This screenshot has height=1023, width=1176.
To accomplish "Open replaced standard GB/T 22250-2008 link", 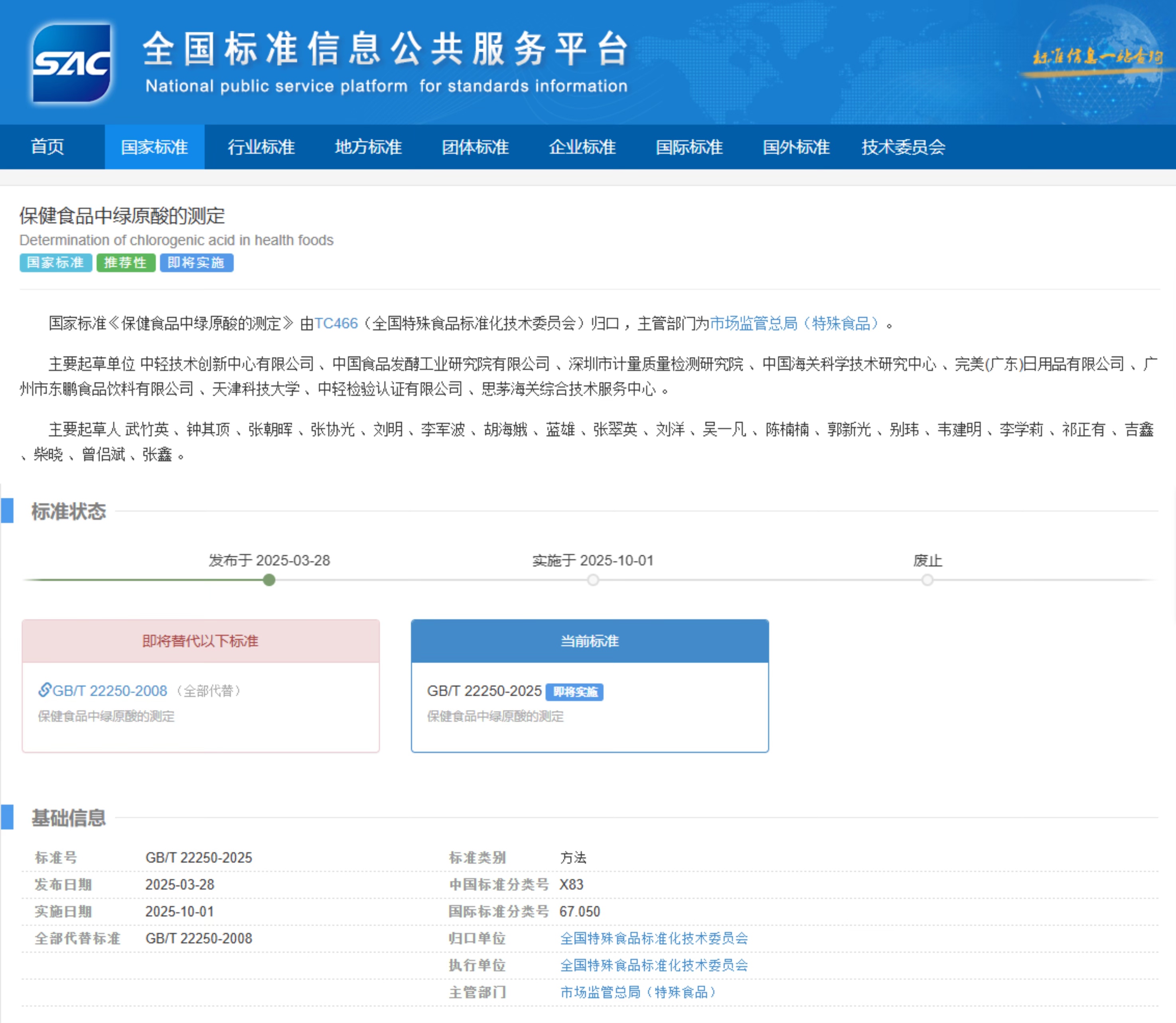I will (x=110, y=691).
